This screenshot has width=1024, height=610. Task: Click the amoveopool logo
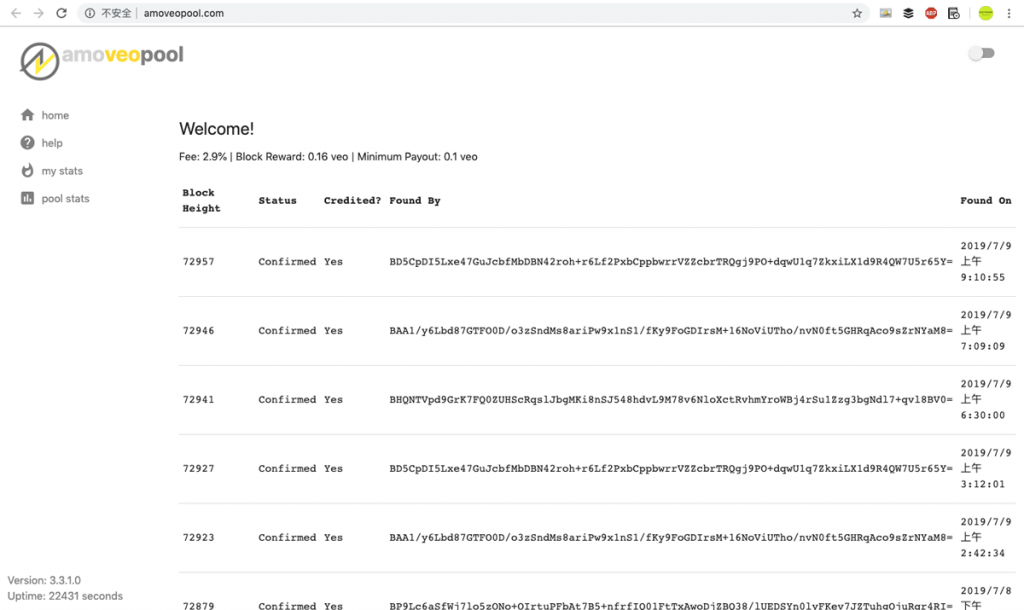click(x=102, y=58)
